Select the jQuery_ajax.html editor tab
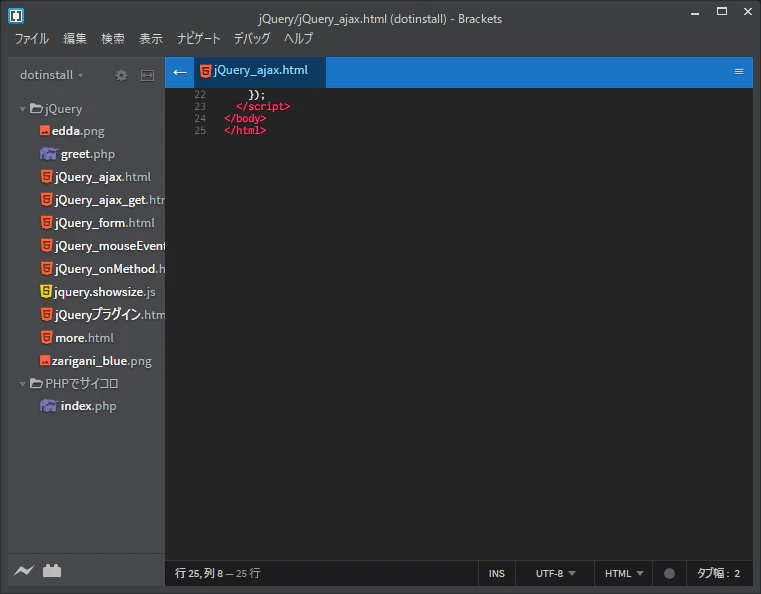Screen dimensions: 761x594 (260, 72)
